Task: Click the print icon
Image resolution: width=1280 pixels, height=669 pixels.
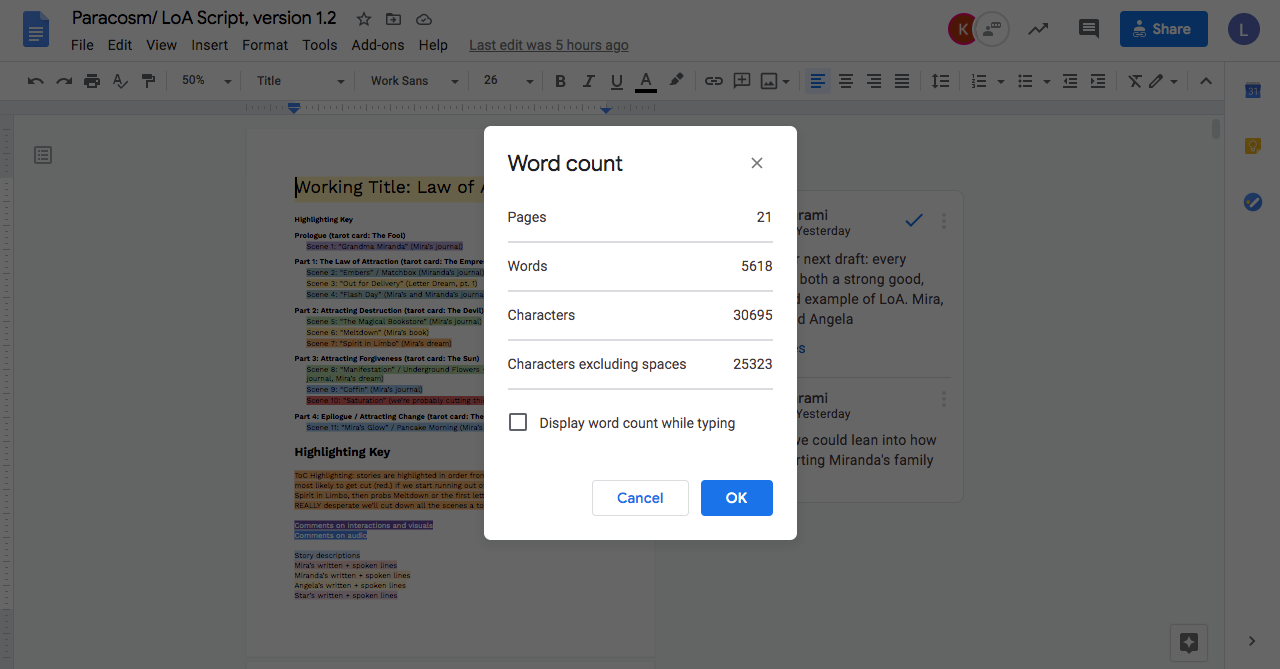Action: 92,81
